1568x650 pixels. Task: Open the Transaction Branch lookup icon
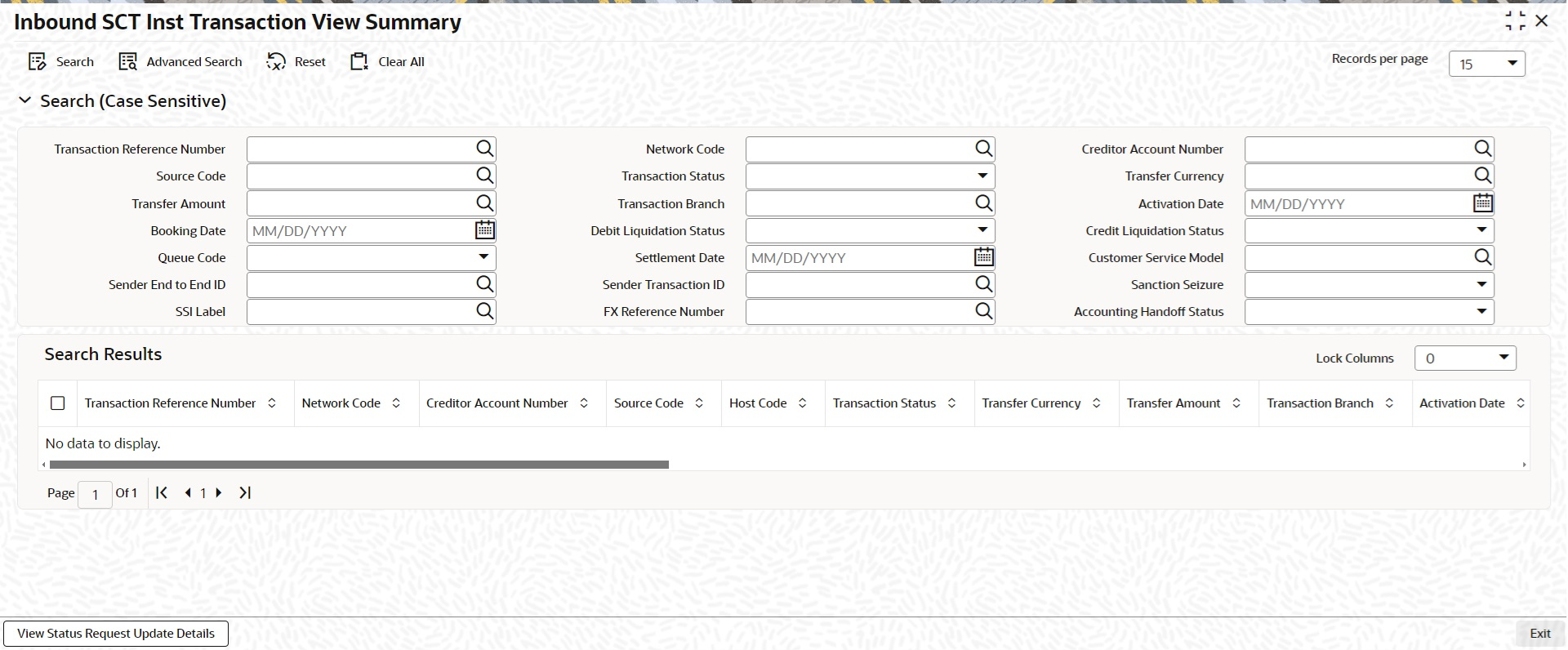984,203
